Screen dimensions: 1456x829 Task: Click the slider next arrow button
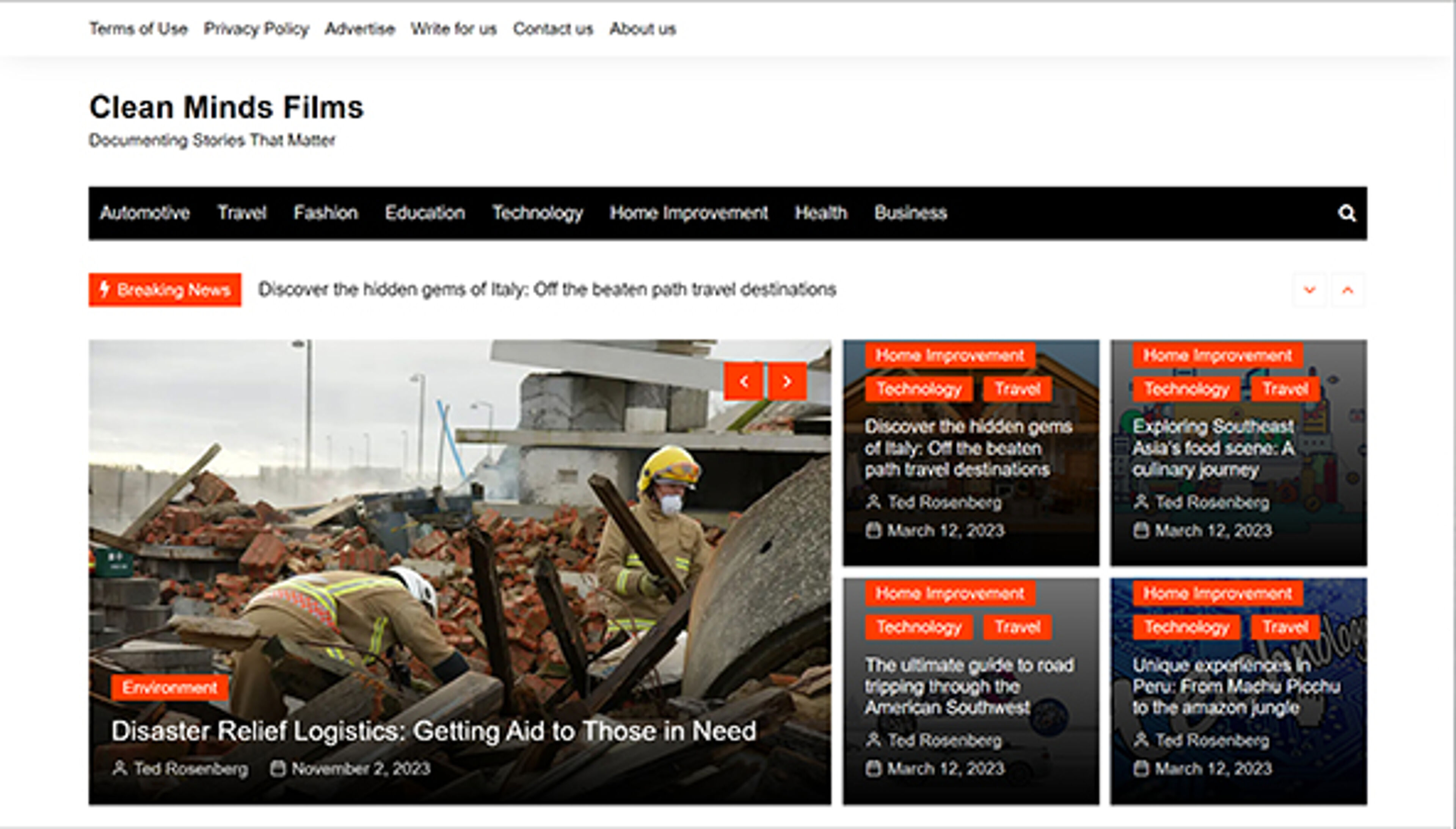pyautogui.click(x=787, y=382)
